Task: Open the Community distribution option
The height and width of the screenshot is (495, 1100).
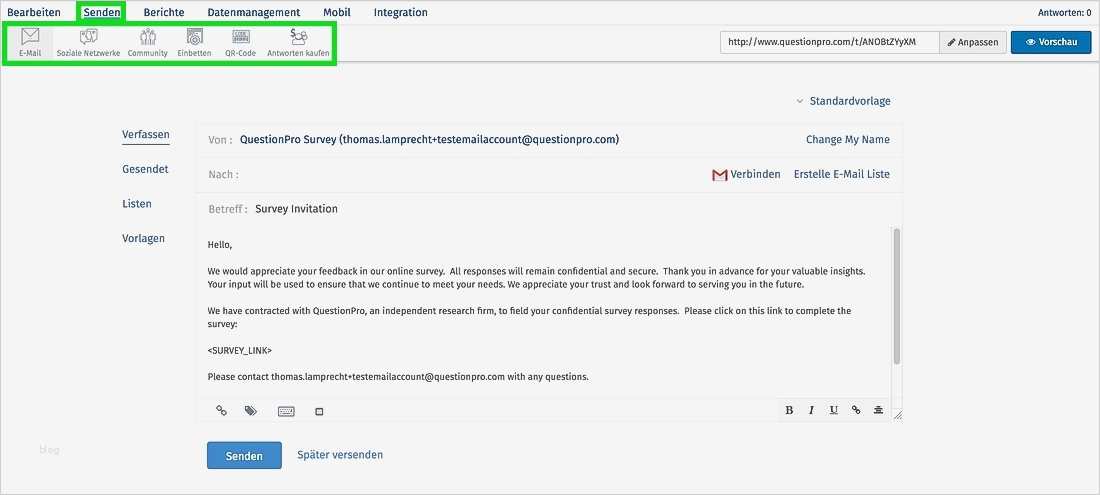Action: pyautogui.click(x=147, y=43)
